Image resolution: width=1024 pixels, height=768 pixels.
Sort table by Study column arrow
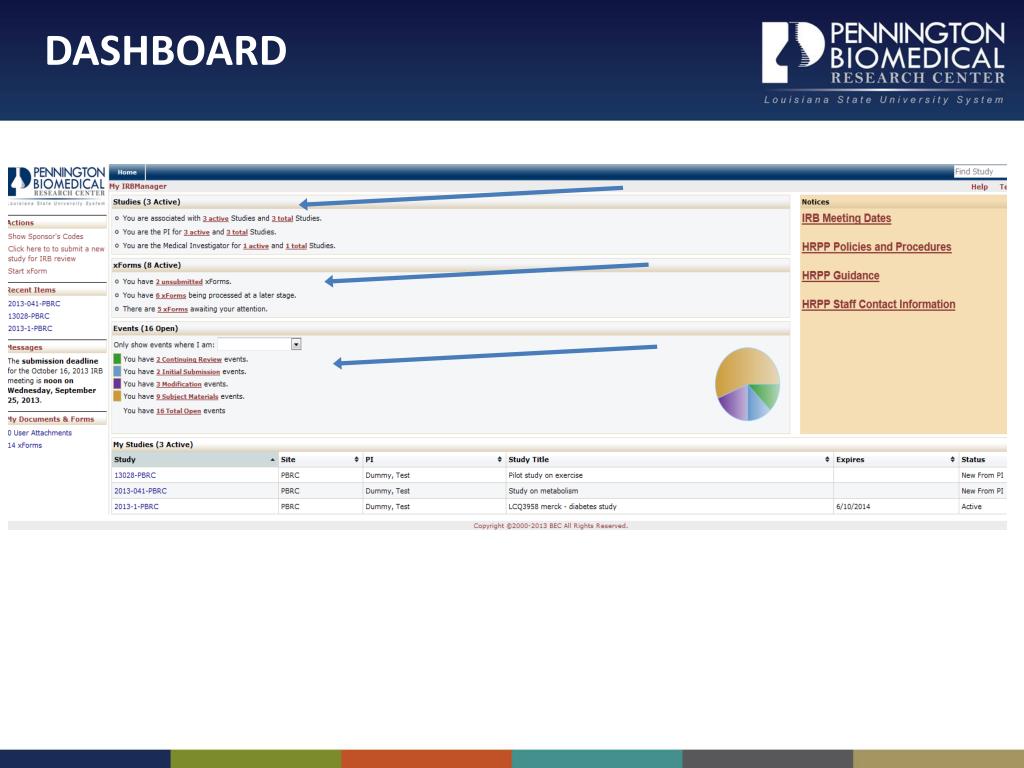coord(272,460)
